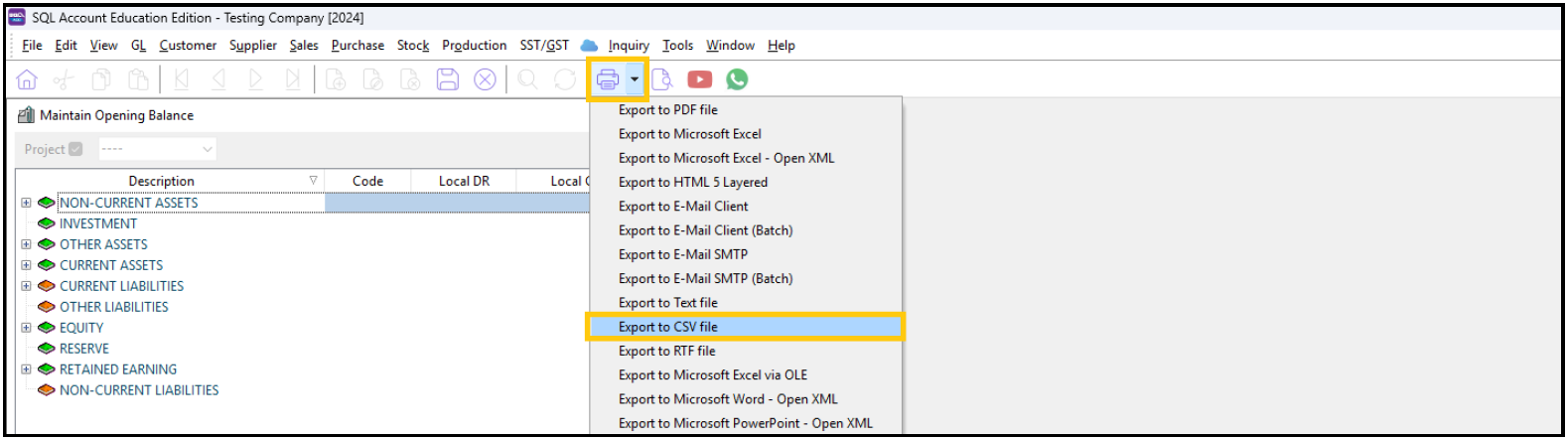Click the Home toolbar icon
This screenshot has width=1568, height=440.
pos(27,79)
